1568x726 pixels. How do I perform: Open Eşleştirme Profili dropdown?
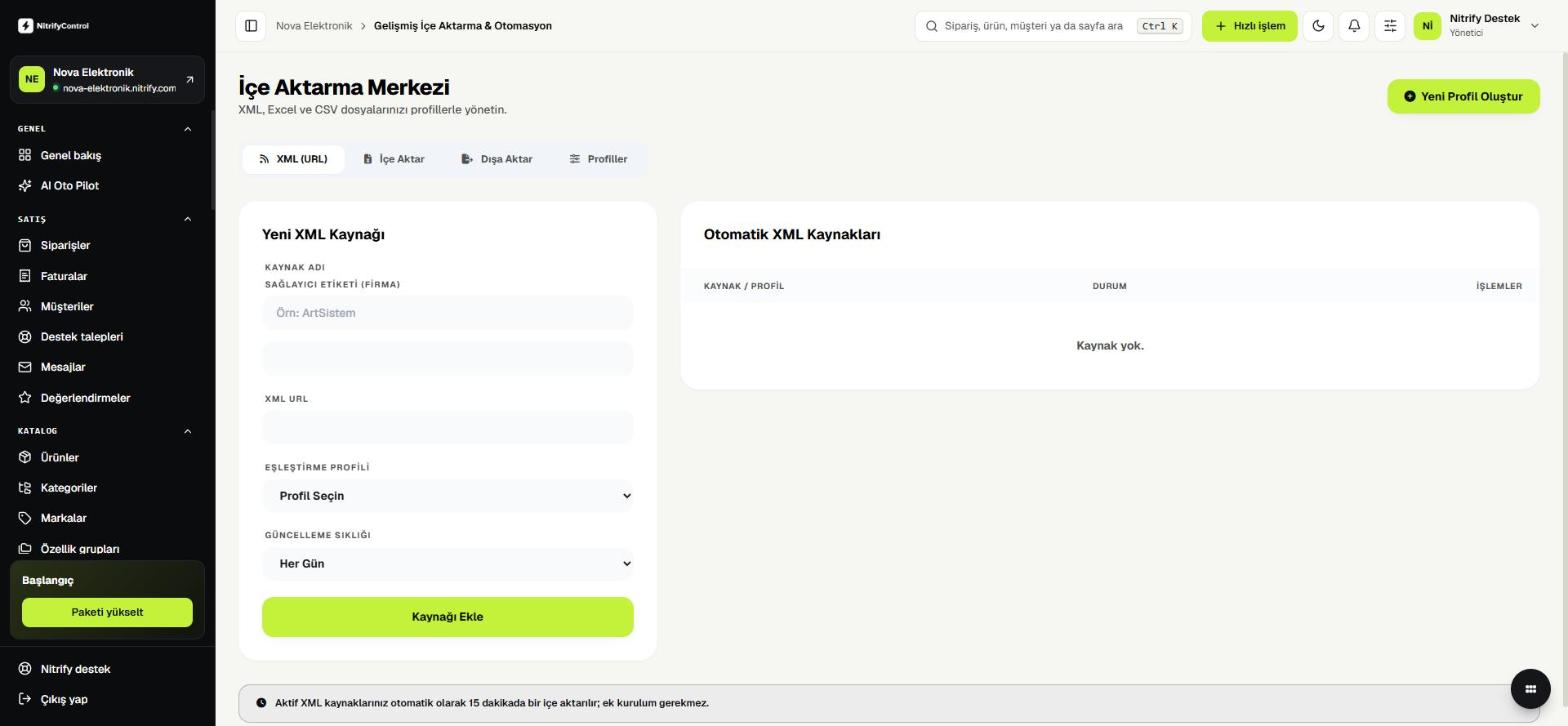(x=448, y=496)
